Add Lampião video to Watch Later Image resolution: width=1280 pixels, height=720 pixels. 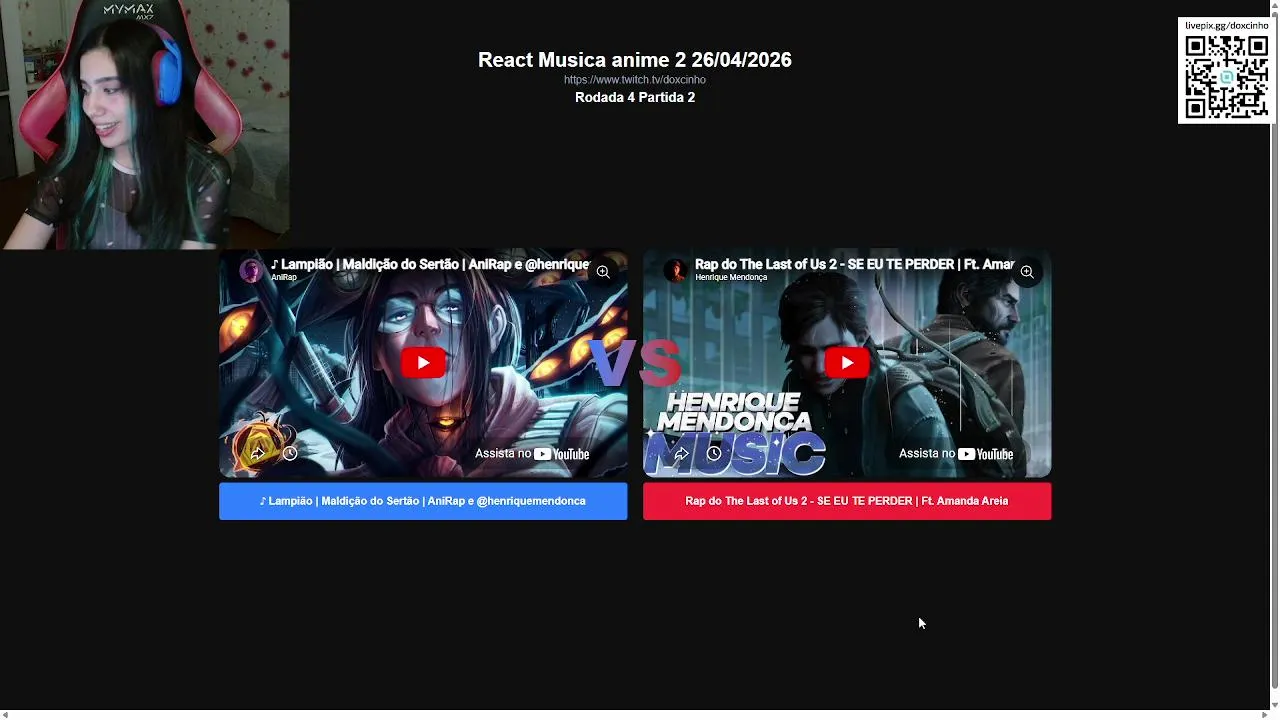290,454
